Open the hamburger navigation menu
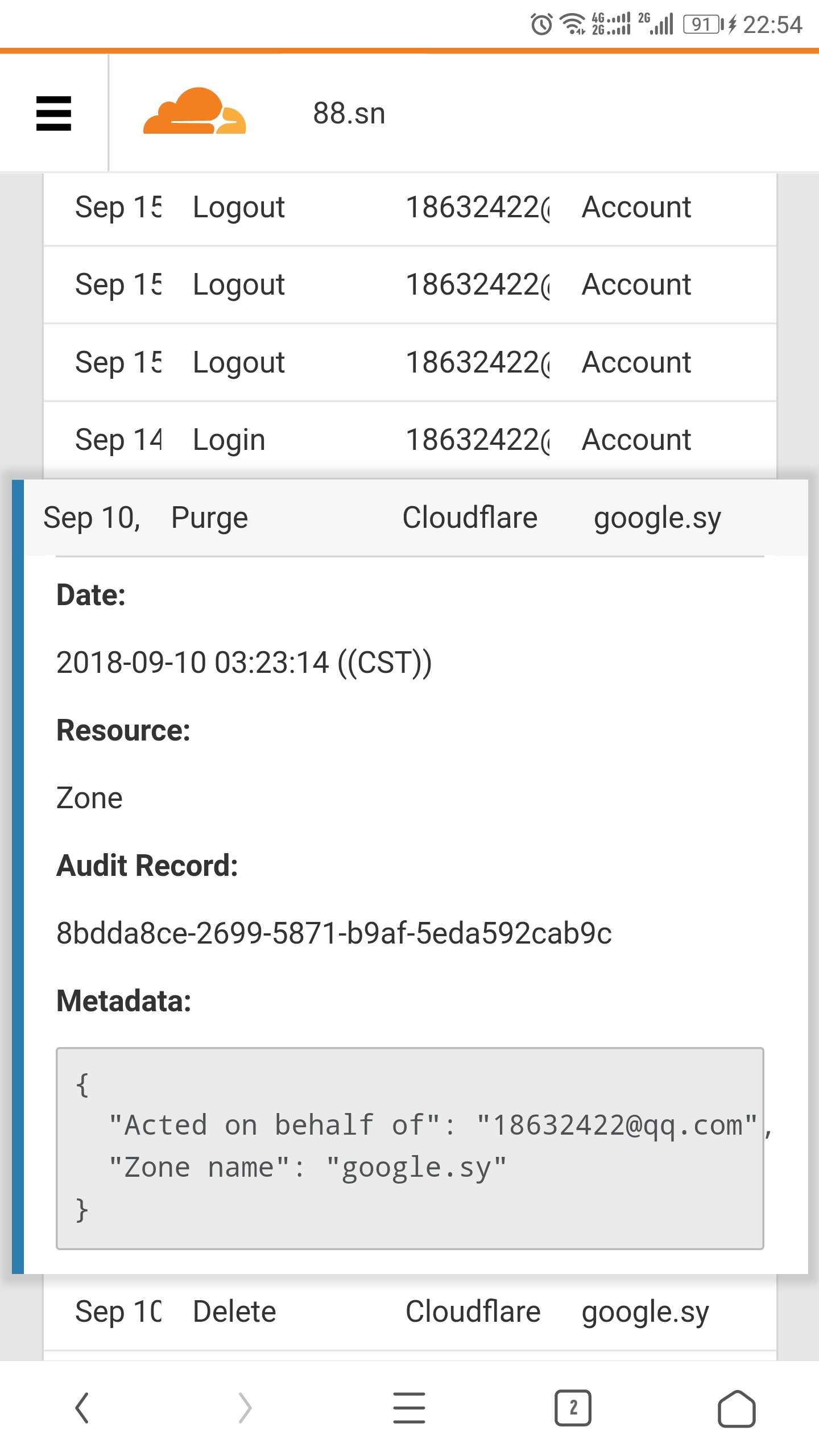Image resolution: width=819 pixels, height=1456 pixels. (x=53, y=113)
